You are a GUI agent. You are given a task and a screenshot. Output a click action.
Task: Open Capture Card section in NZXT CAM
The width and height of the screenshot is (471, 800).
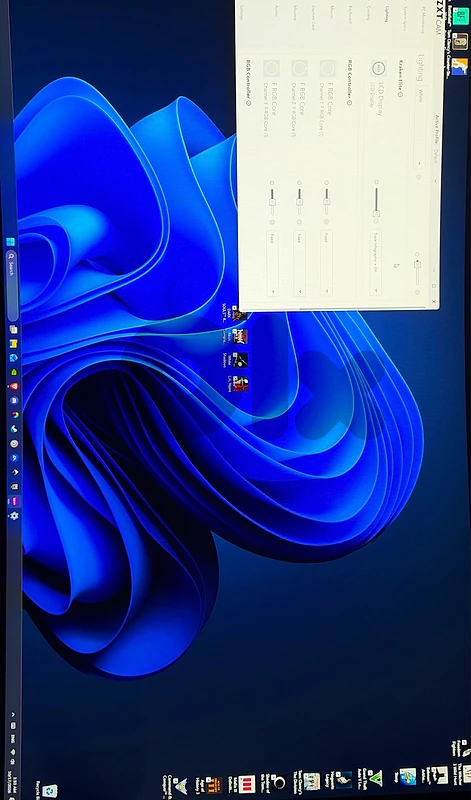coord(312,18)
